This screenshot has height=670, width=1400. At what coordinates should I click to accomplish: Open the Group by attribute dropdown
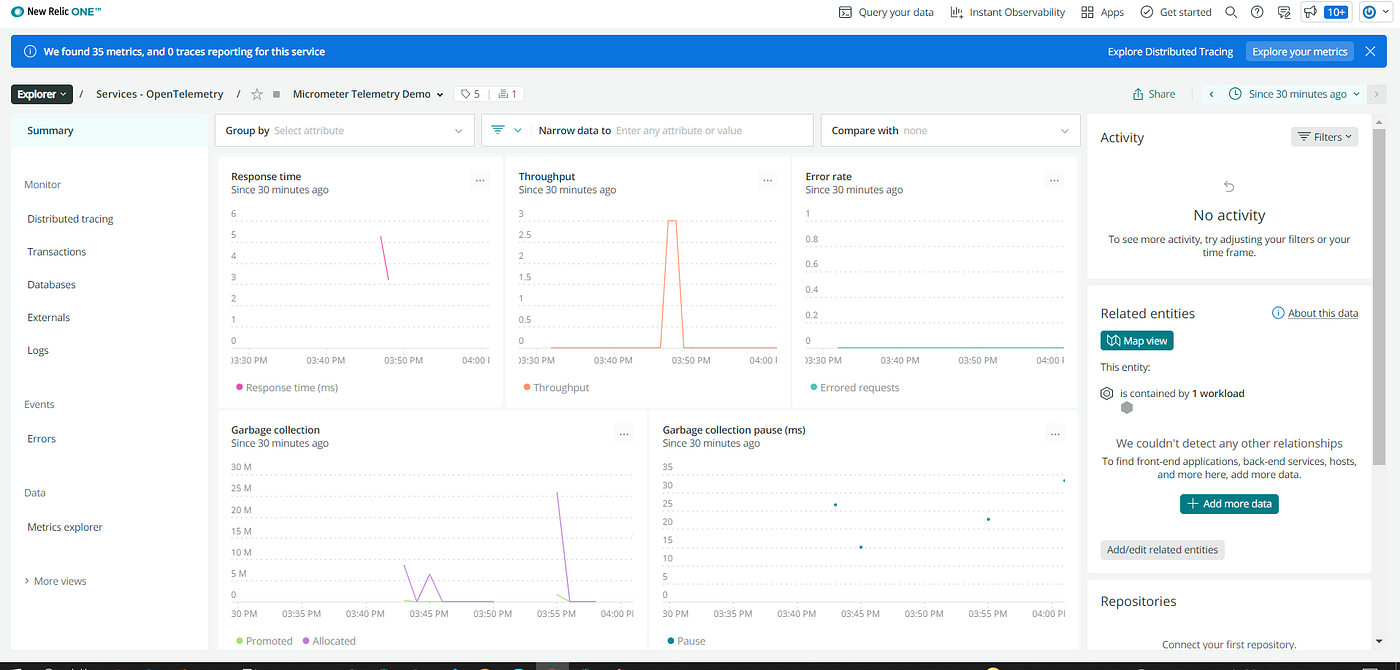coord(344,130)
